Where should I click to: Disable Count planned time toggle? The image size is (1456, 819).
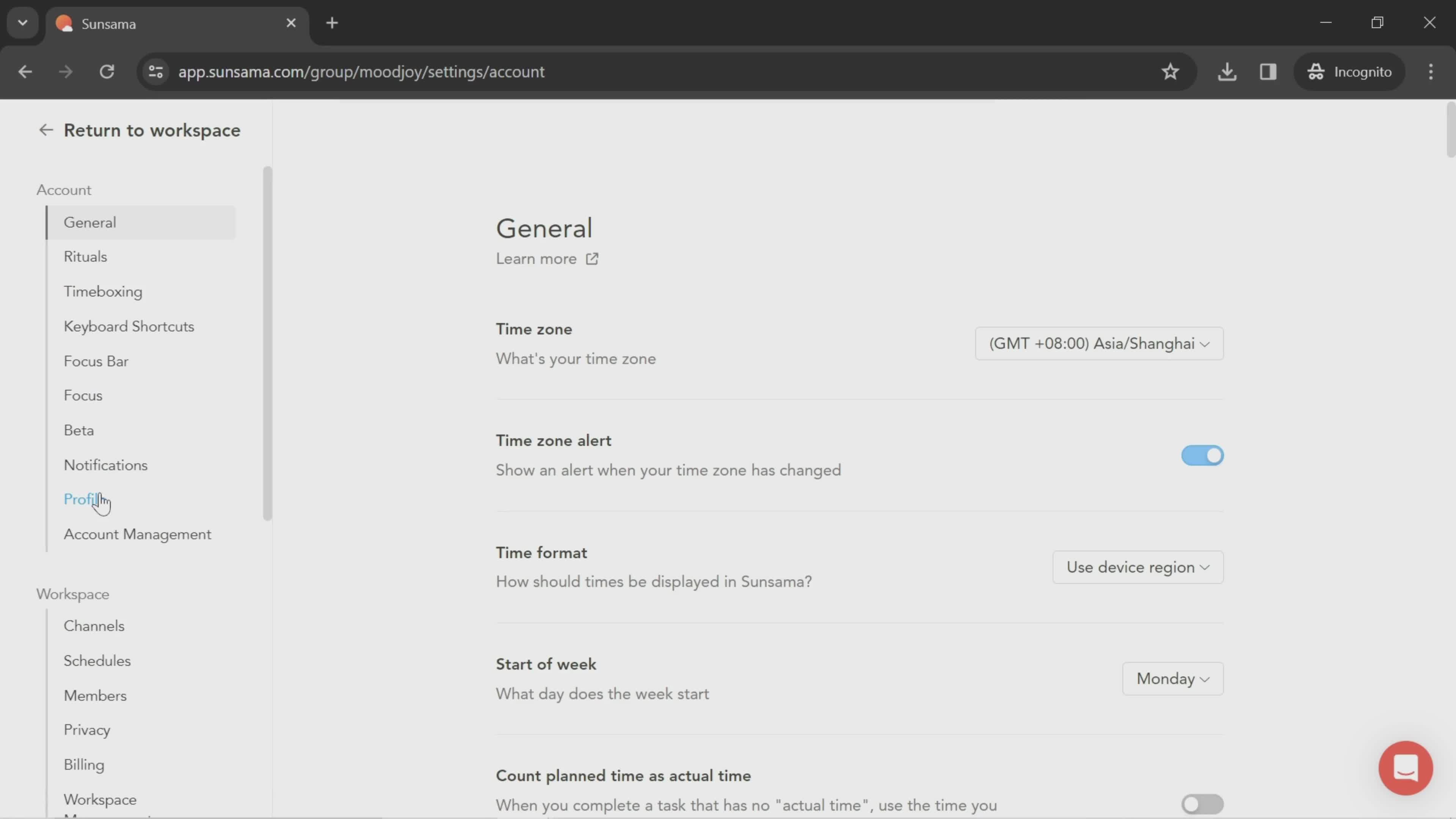pyautogui.click(x=1201, y=803)
